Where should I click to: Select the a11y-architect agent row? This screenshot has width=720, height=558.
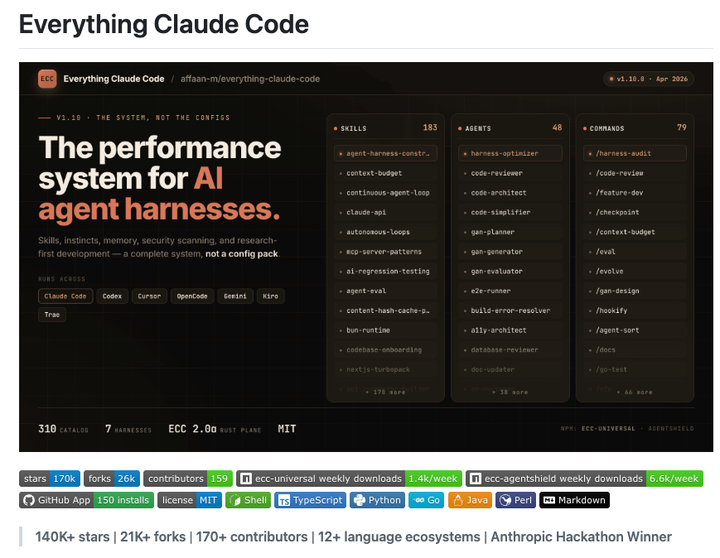click(x=510, y=331)
